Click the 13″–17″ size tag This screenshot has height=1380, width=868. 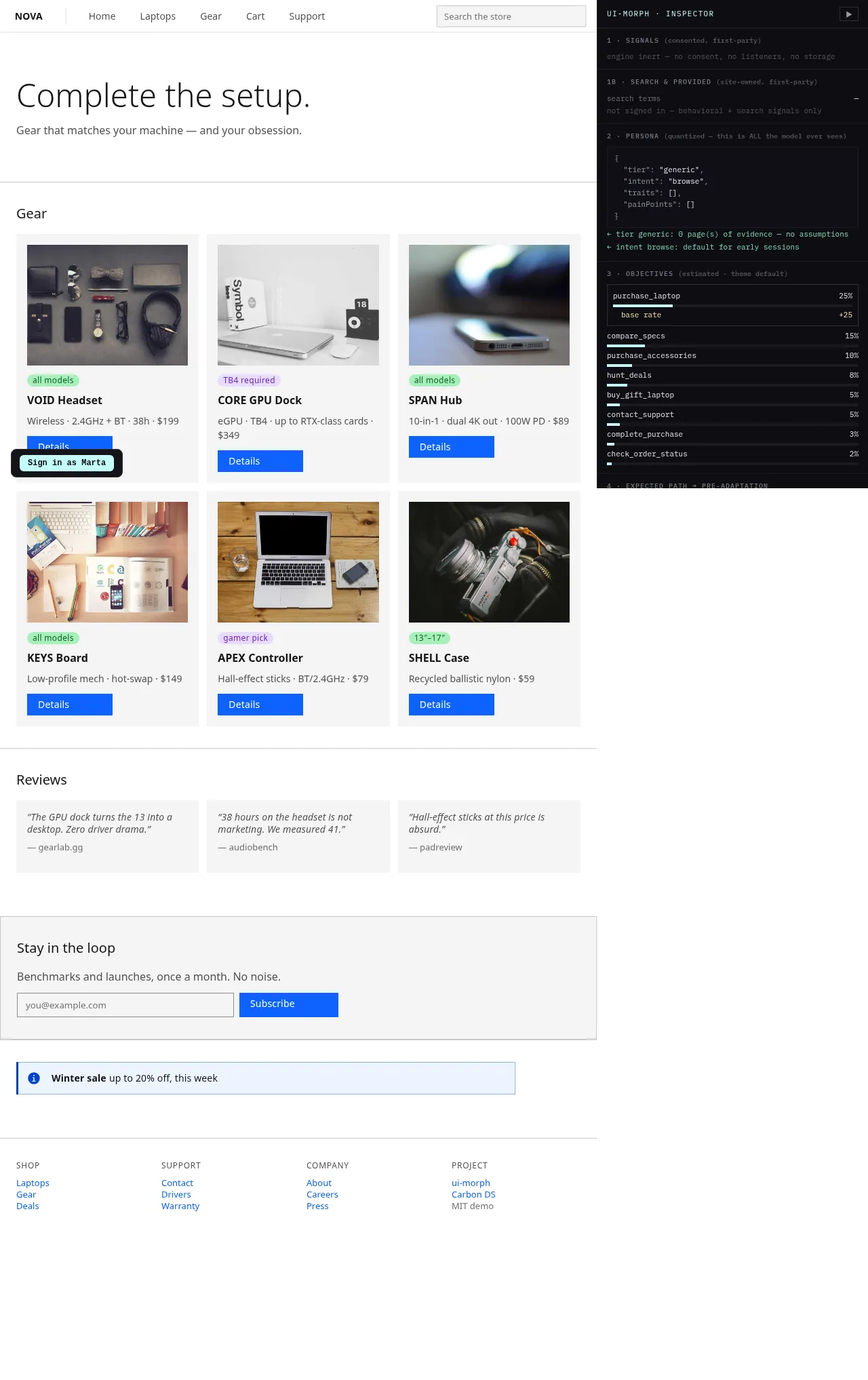429,638
